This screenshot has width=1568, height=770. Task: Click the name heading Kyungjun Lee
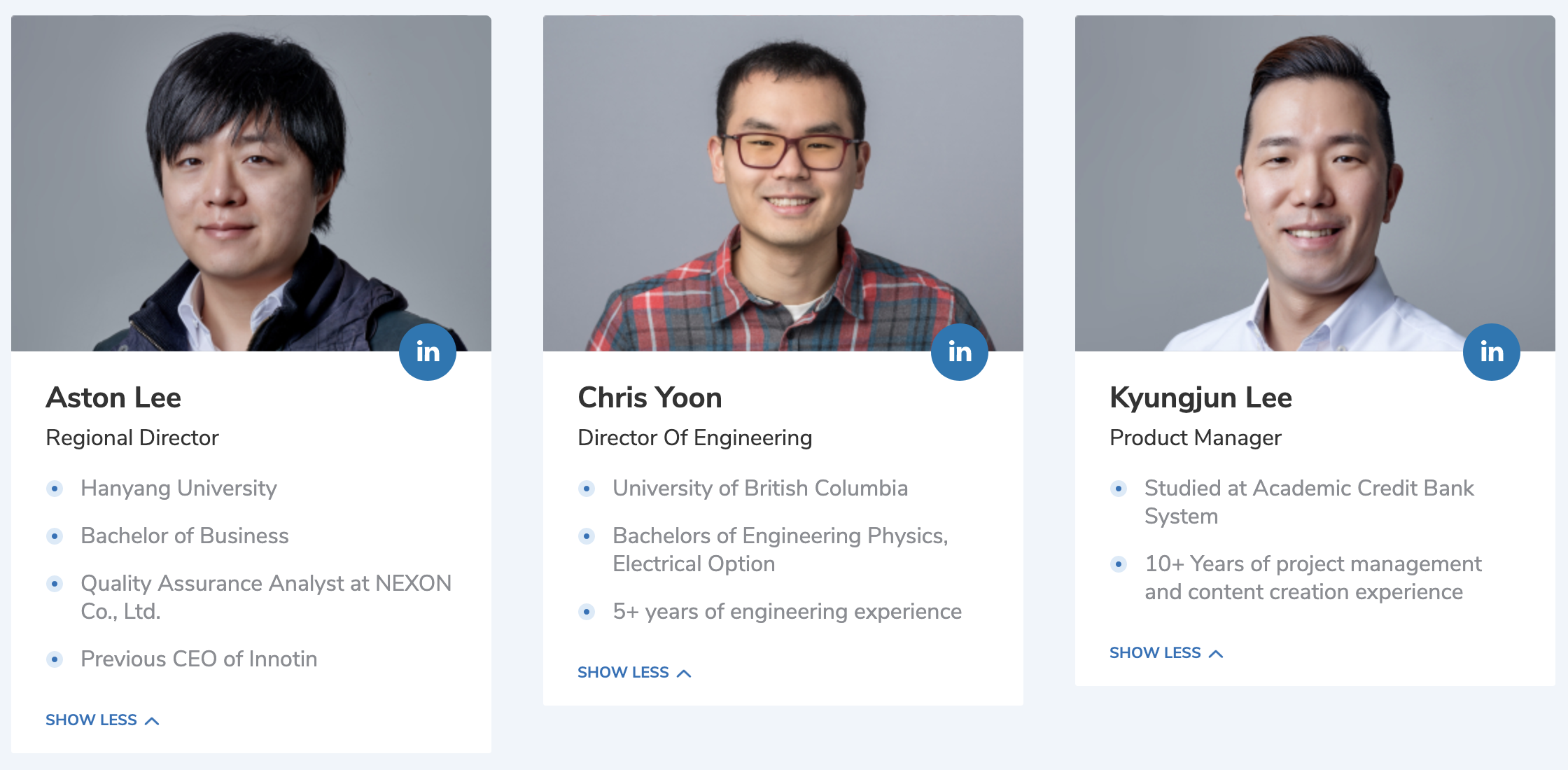(x=1200, y=398)
